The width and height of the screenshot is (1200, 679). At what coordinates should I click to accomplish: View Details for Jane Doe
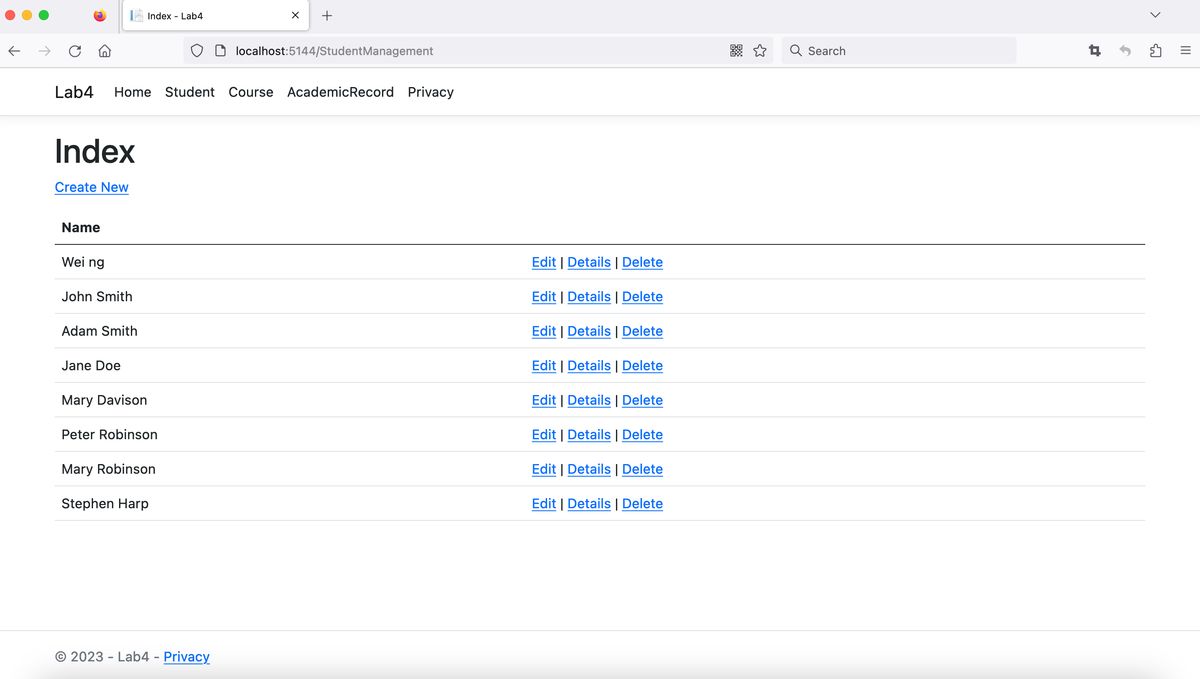click(589, 366)
